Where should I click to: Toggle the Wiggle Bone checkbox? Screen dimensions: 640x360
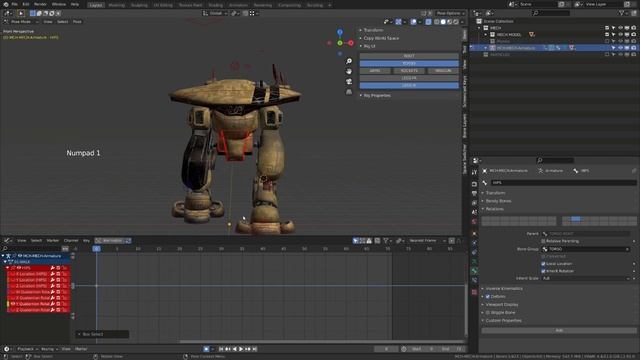[x=488, y=313]
